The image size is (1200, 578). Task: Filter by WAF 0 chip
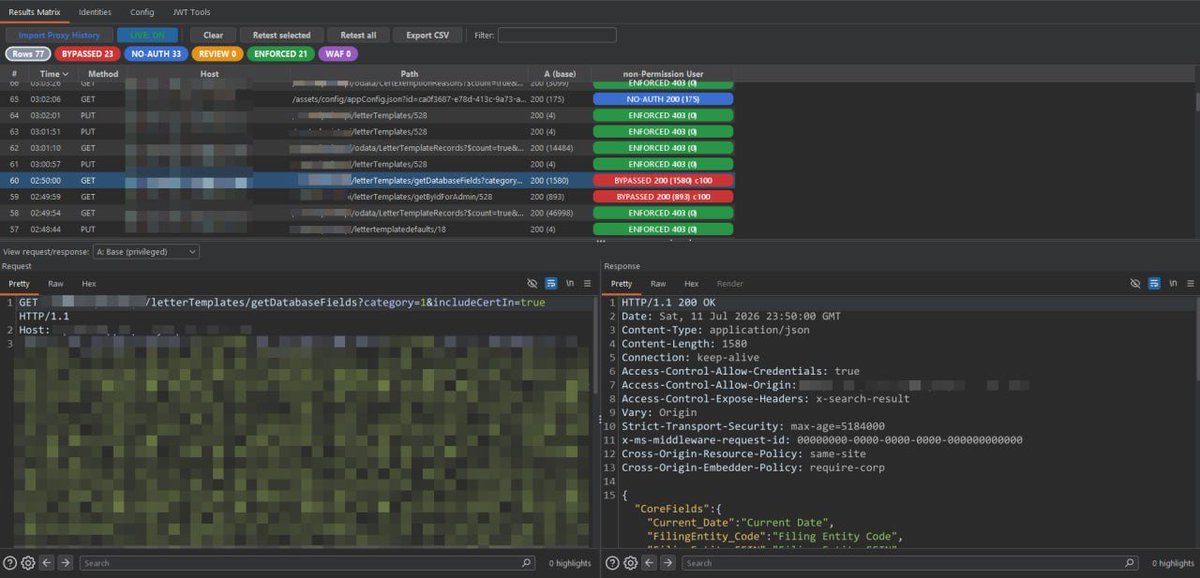point(339,54)
